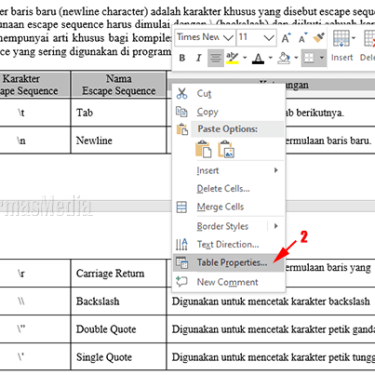Click the Delete table icon
The height and width of the screenshot is (375, 375).
coord(370,39)
